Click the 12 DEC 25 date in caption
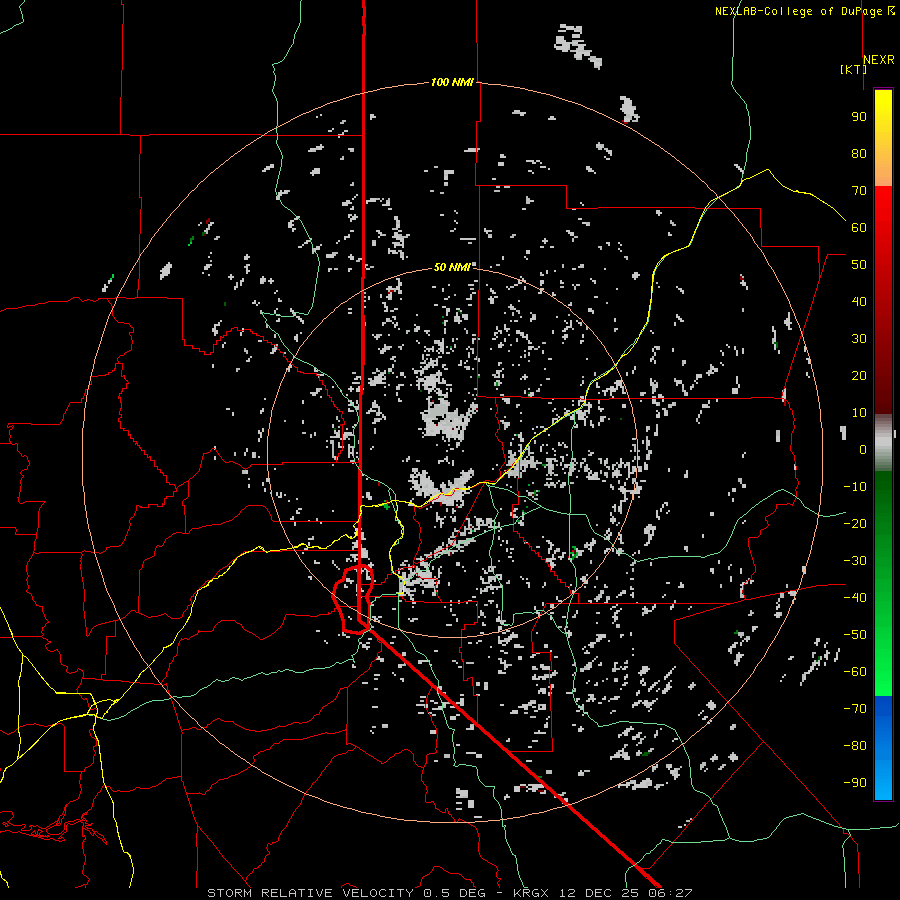 (601, 893)
